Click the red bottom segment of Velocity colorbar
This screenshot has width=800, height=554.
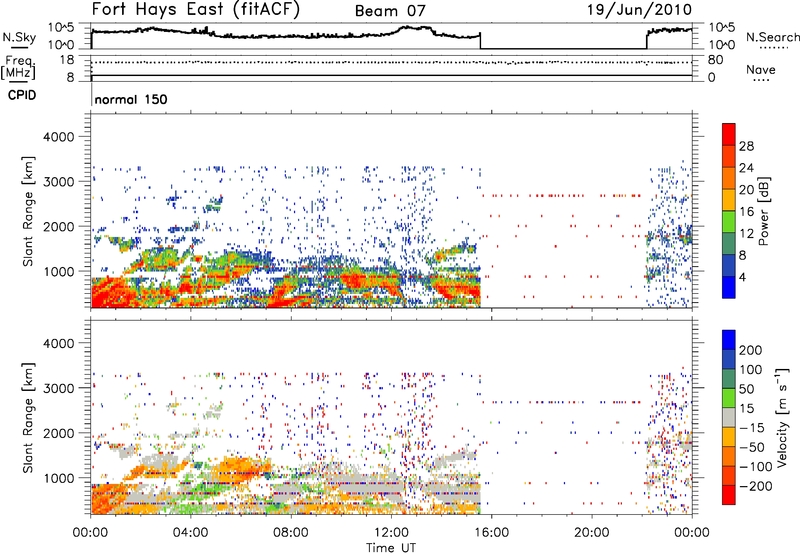[x=729, y=495]
